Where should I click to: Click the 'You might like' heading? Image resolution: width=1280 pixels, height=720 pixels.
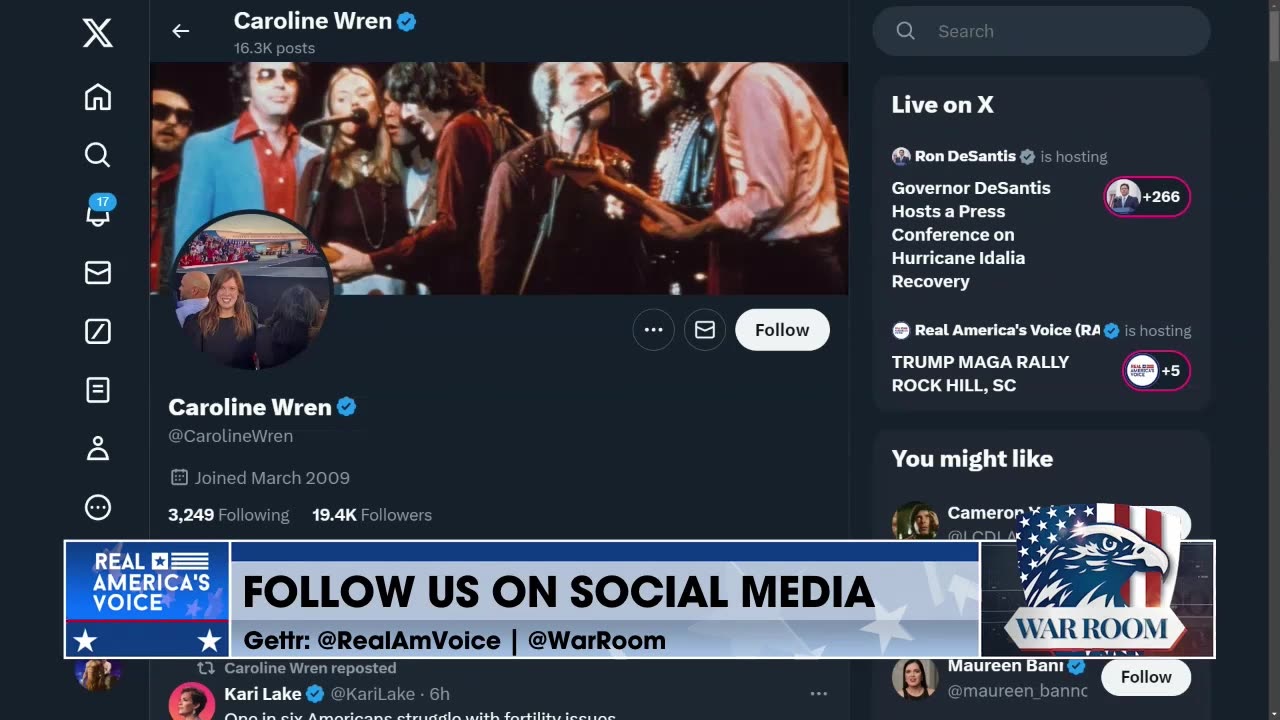click(x=972, y=459)
